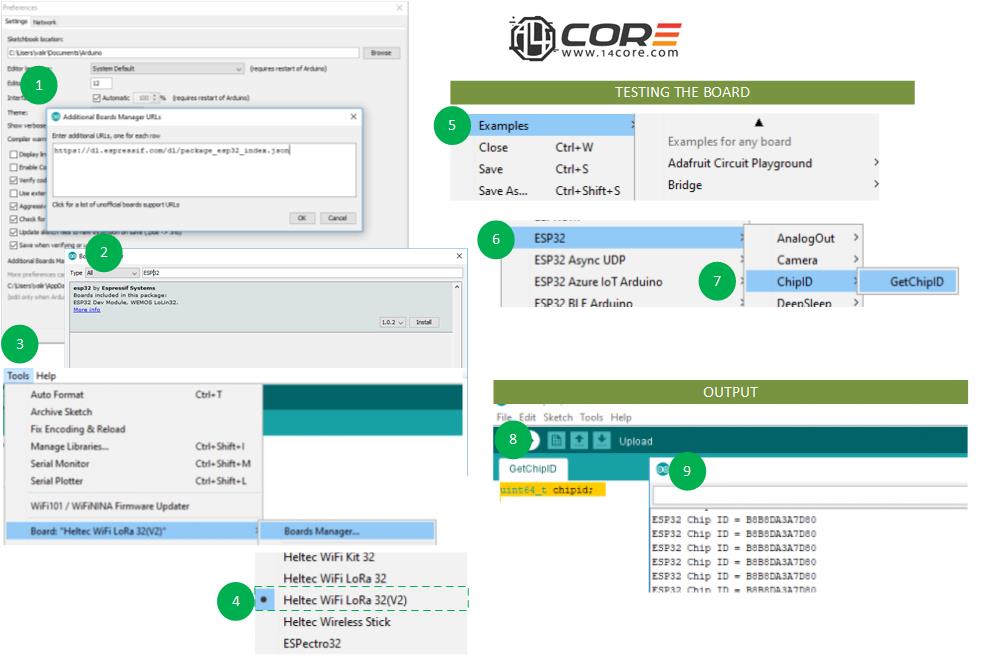Open the System Default language dropdown
This screenshot has width=987, height=656.
pos(167,69)
